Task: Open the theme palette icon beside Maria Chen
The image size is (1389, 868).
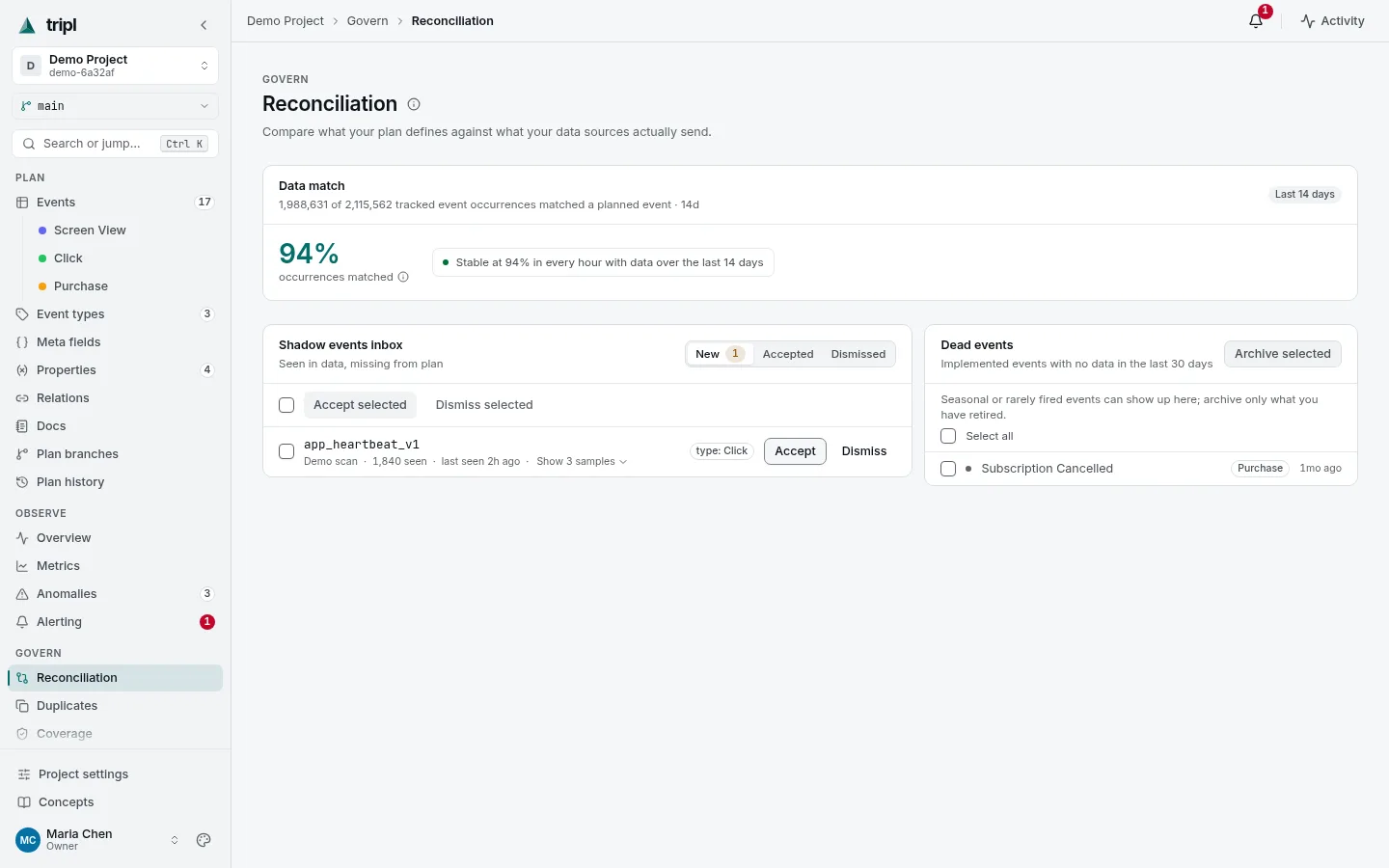Action: pos(204,840)
